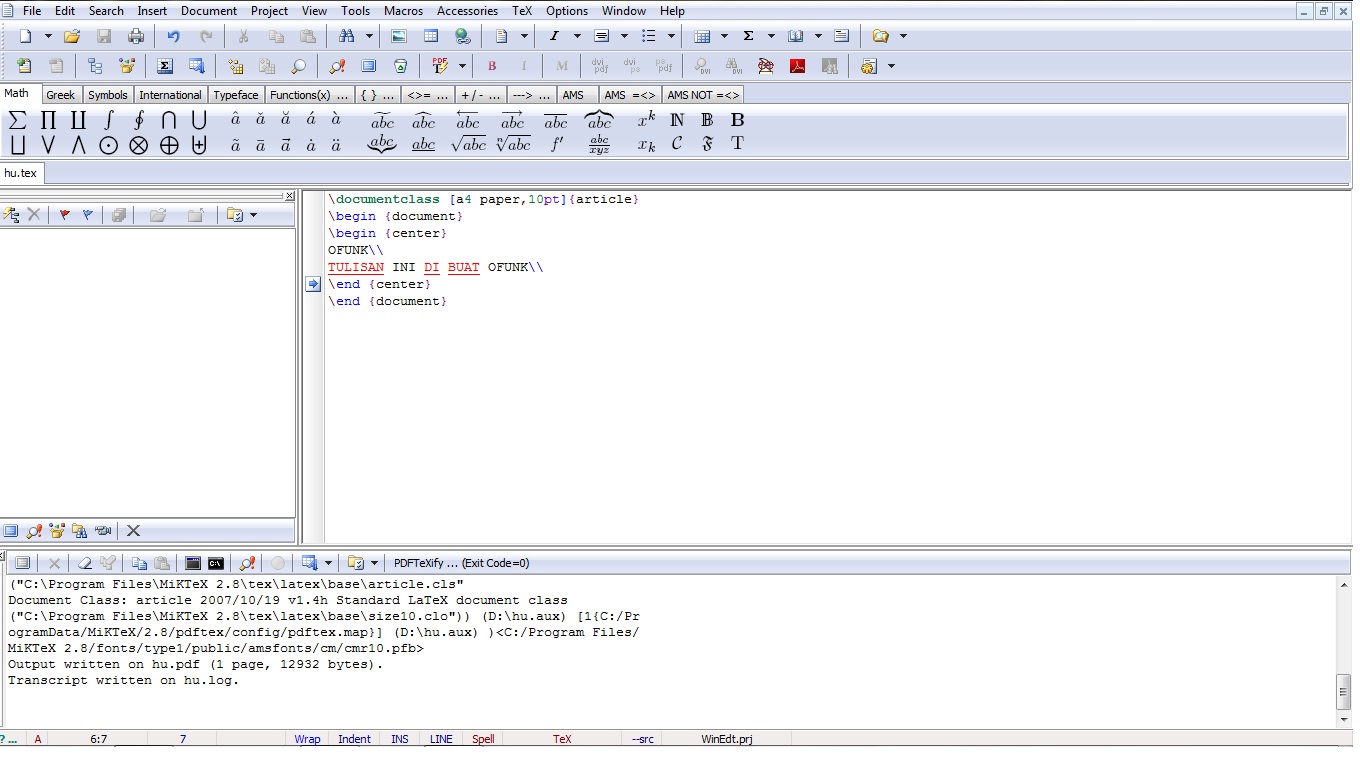Open the Acrobat PDF viewer icon
This screenshot has height=768, width=1360.
pyautogui.click(x=797, y=66)
